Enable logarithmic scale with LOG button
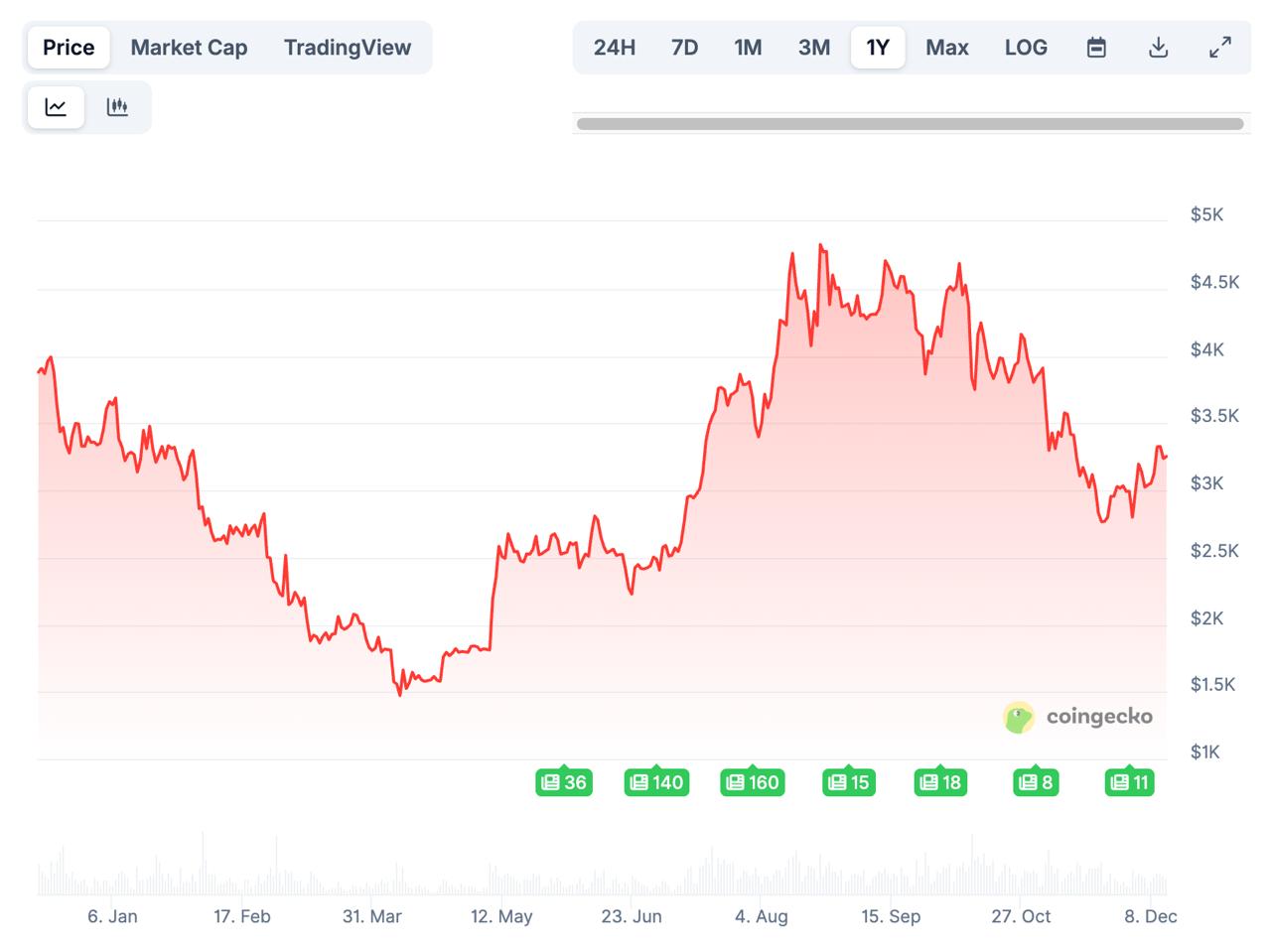The height and width of the screenshot is (952, 1271). 1026,47
